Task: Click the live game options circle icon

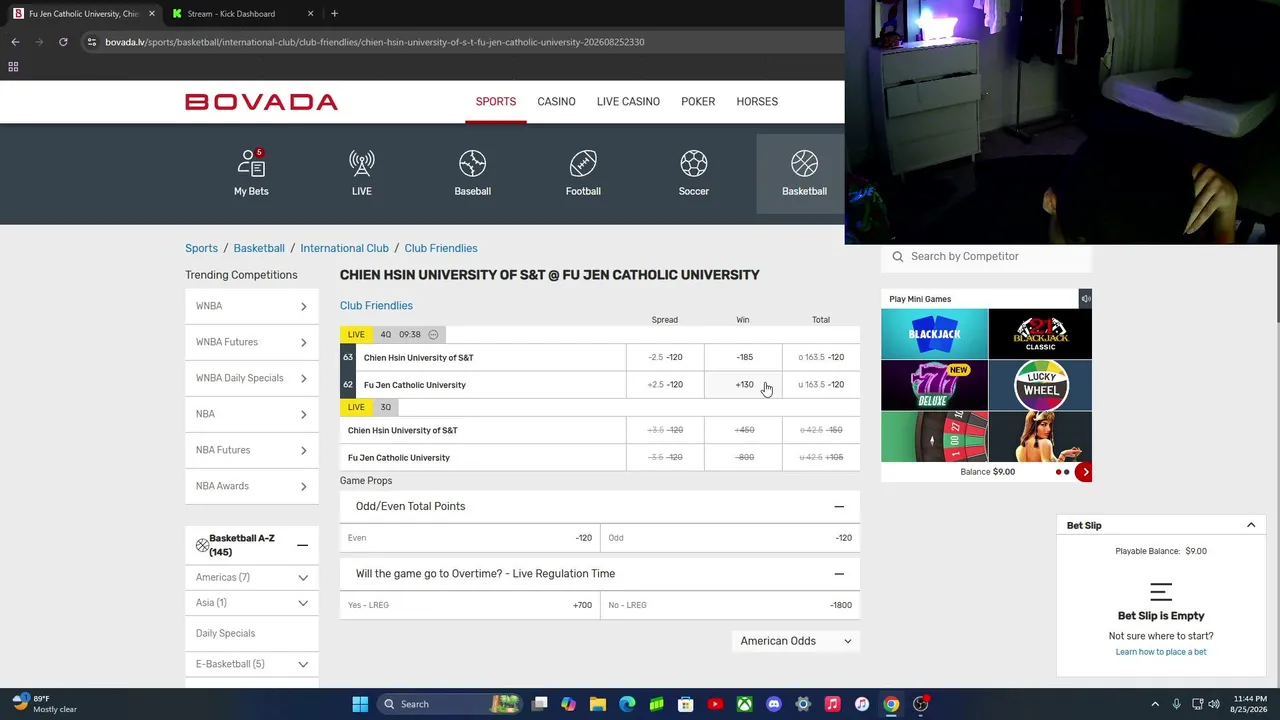Action: pos(433,334)
